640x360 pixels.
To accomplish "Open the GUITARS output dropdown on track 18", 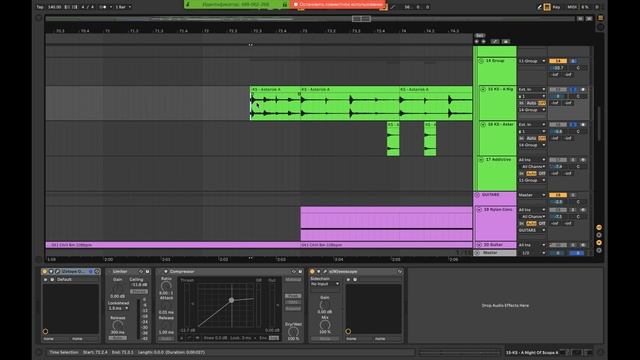I will [x=532, y=230].
